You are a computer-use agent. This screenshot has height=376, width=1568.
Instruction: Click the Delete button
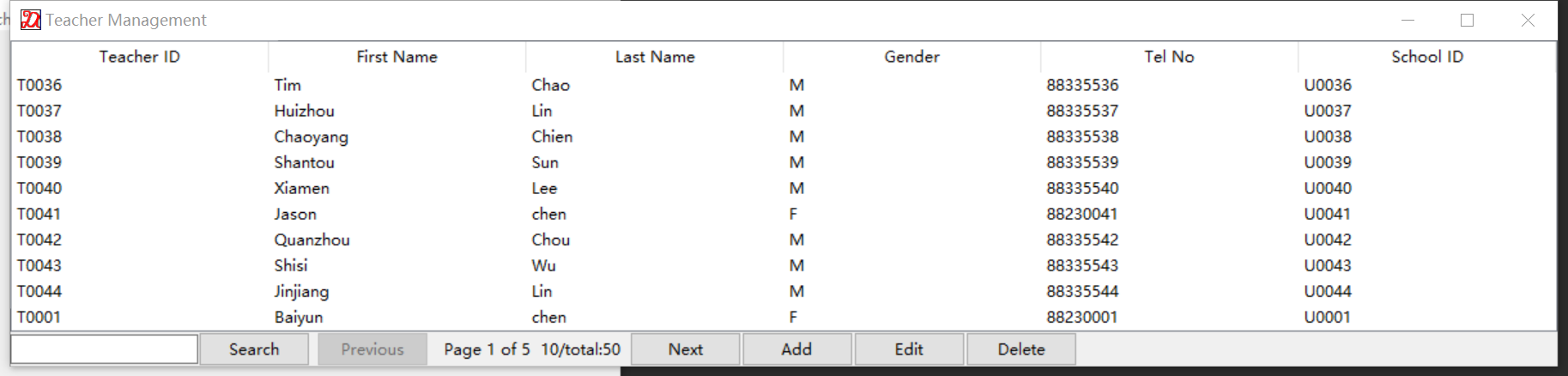(x=1021, y=349)
